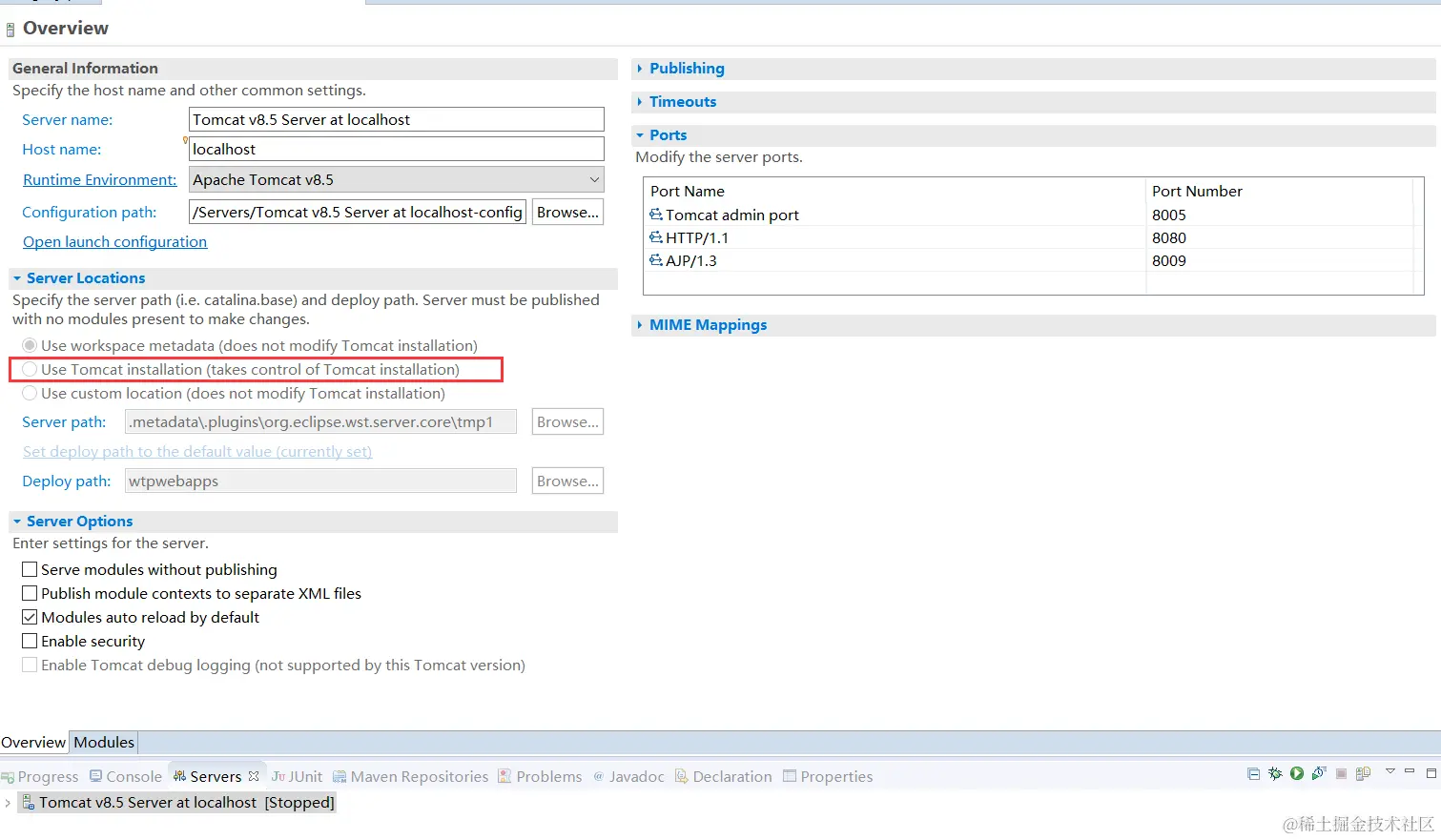The image size is (1441, 840).
Task: Click the Port Number column header
Action: coord(1279,191)
